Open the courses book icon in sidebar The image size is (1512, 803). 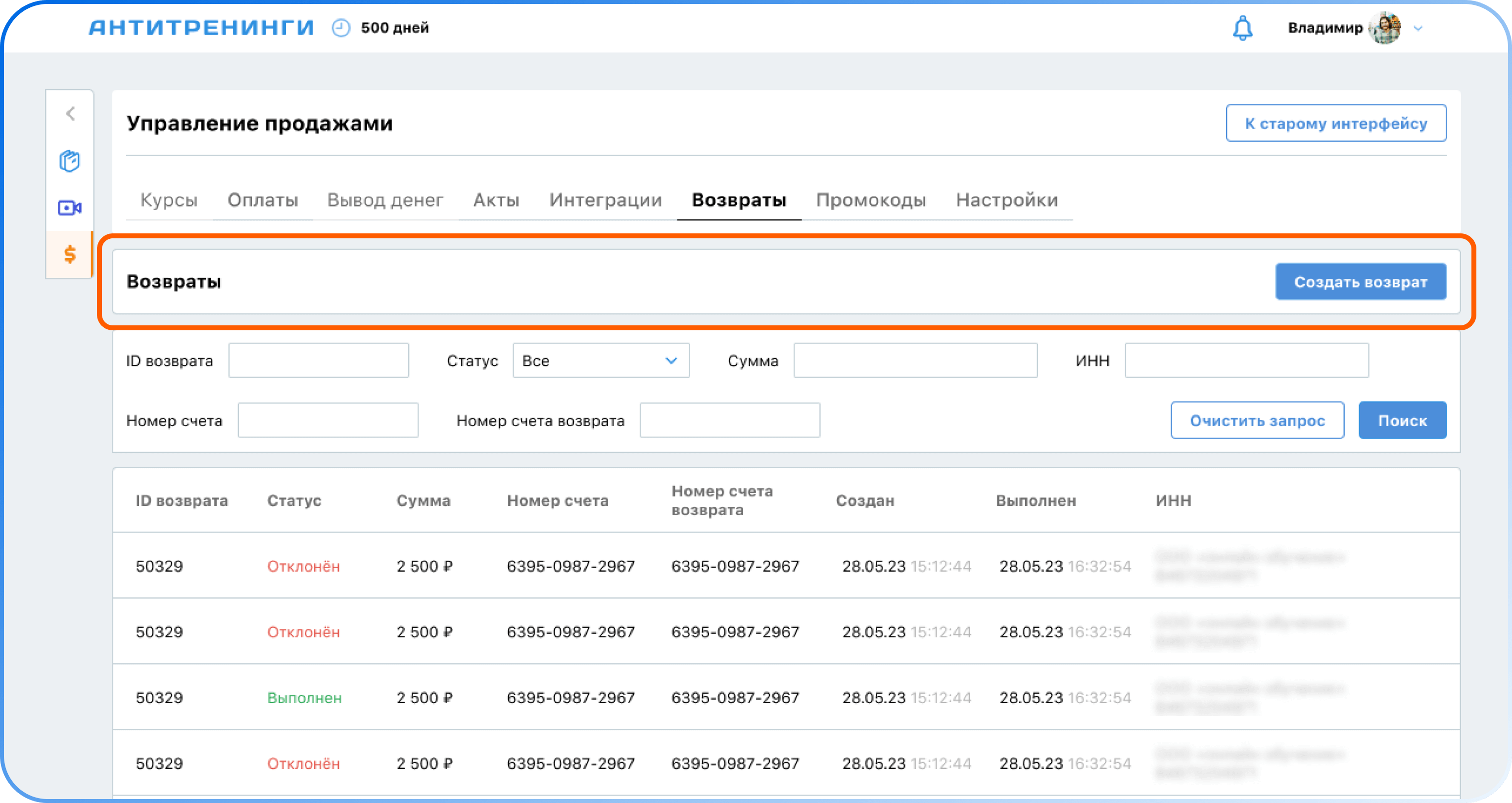coord(70,161)
